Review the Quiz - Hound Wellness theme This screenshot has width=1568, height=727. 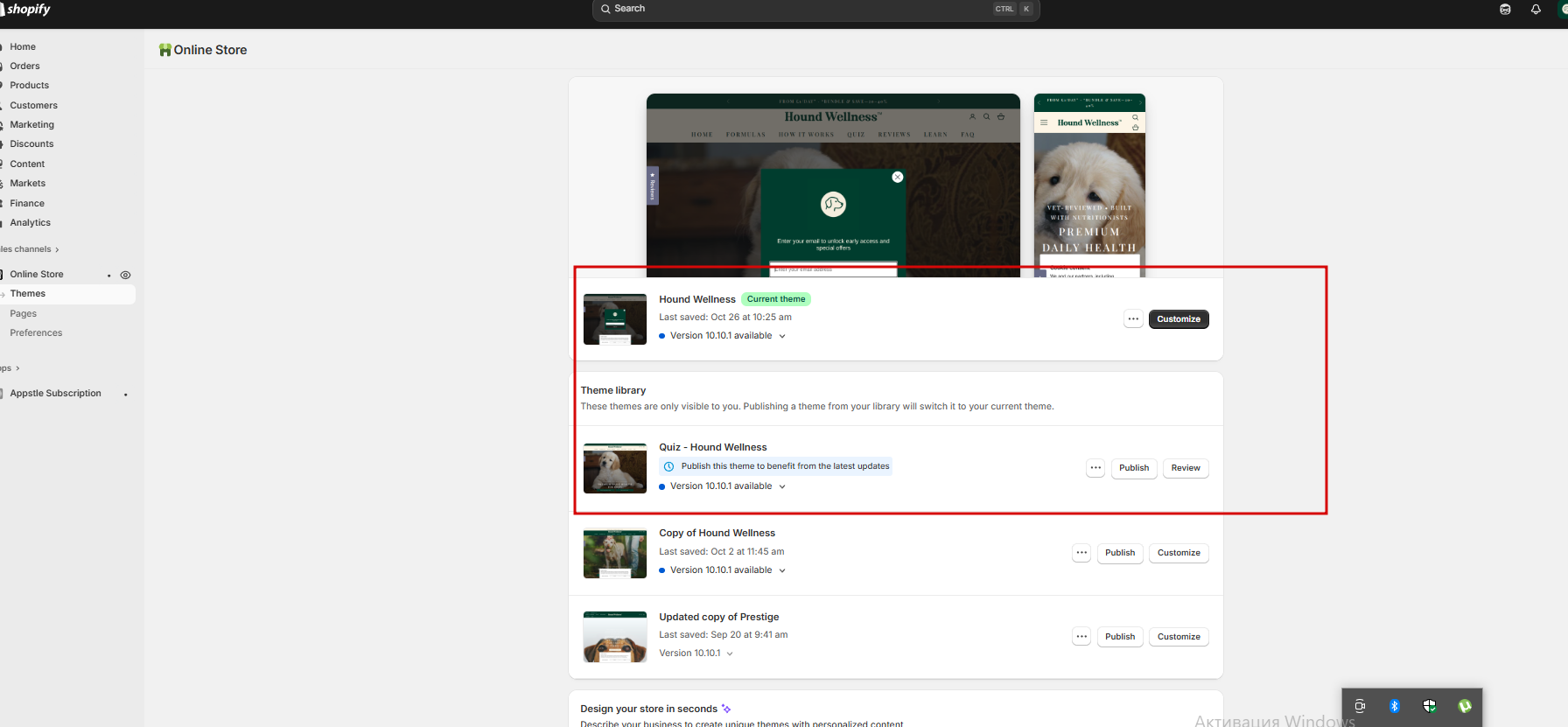click(x=1186, y=468)
